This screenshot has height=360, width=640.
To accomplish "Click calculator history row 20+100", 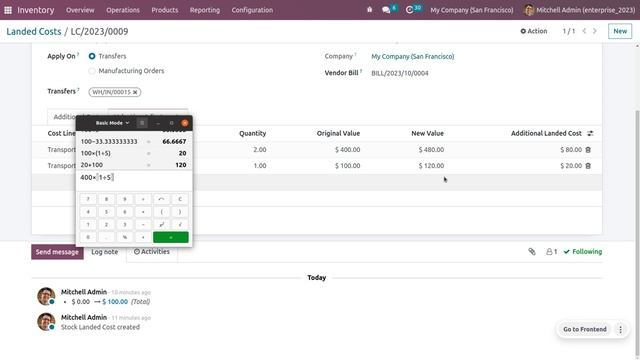I will (133, 165).
